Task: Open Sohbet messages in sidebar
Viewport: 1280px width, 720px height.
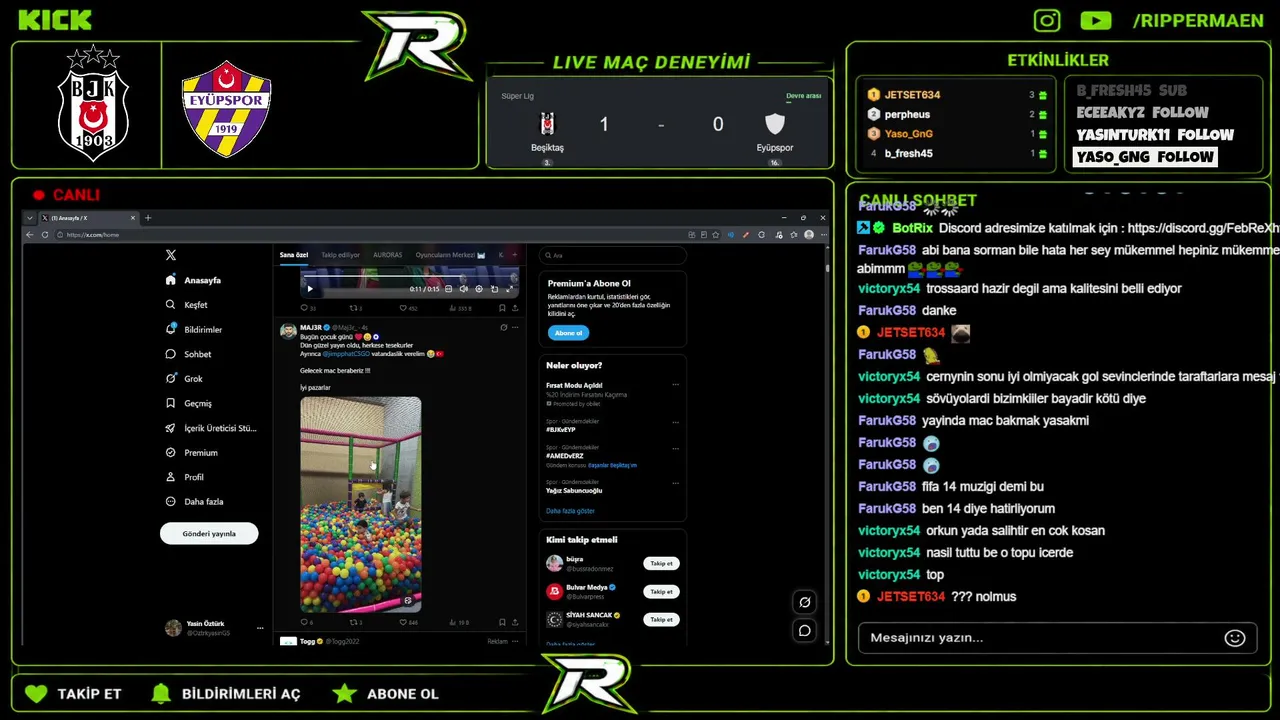Action: click(x=189, y=354)
